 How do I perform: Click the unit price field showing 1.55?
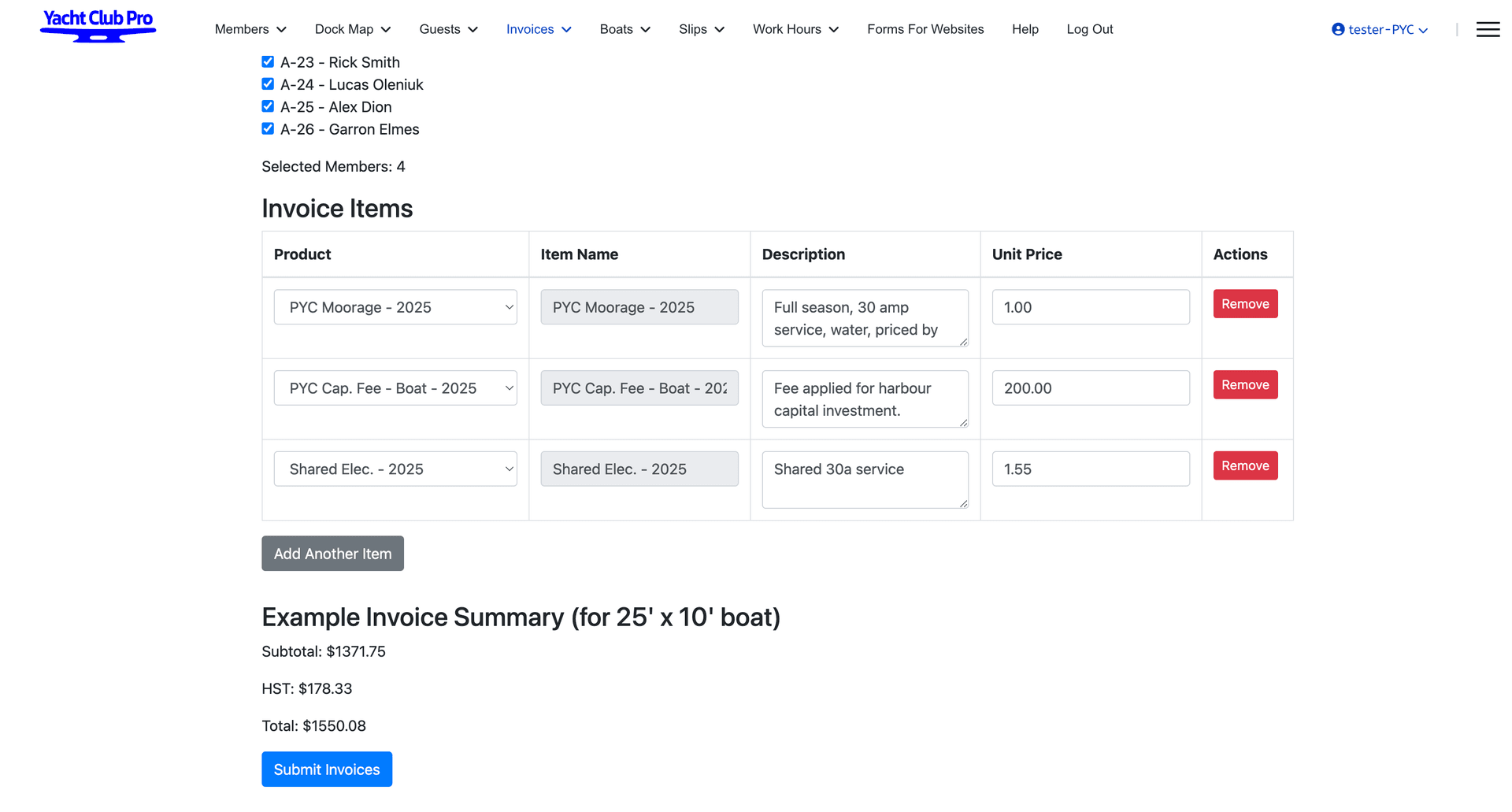tap(1091, 469)
